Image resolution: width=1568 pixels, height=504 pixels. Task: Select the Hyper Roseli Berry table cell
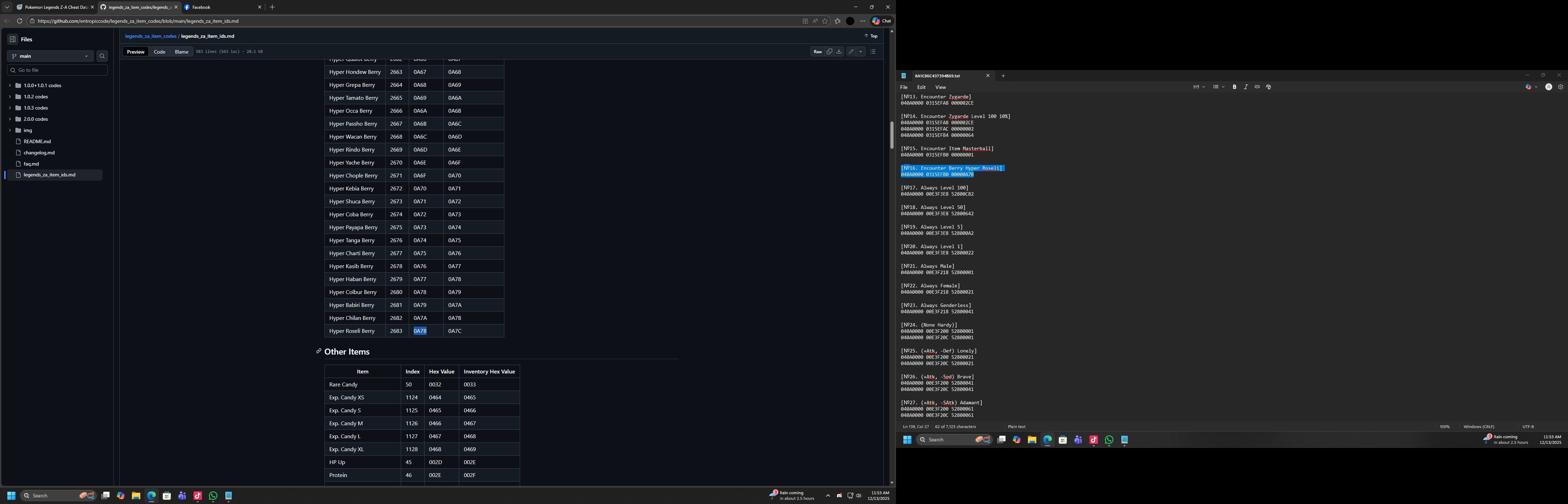[x=355, y=331]
